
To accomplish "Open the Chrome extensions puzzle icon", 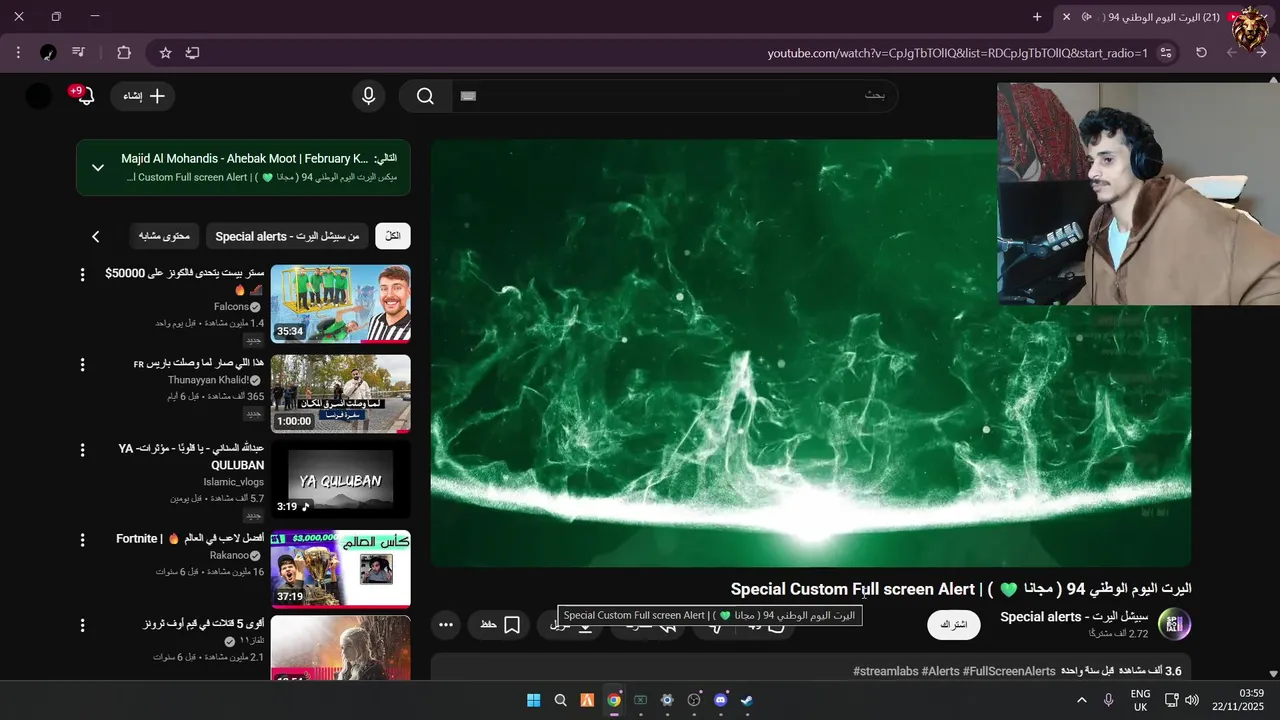I will tap(124, 53).
